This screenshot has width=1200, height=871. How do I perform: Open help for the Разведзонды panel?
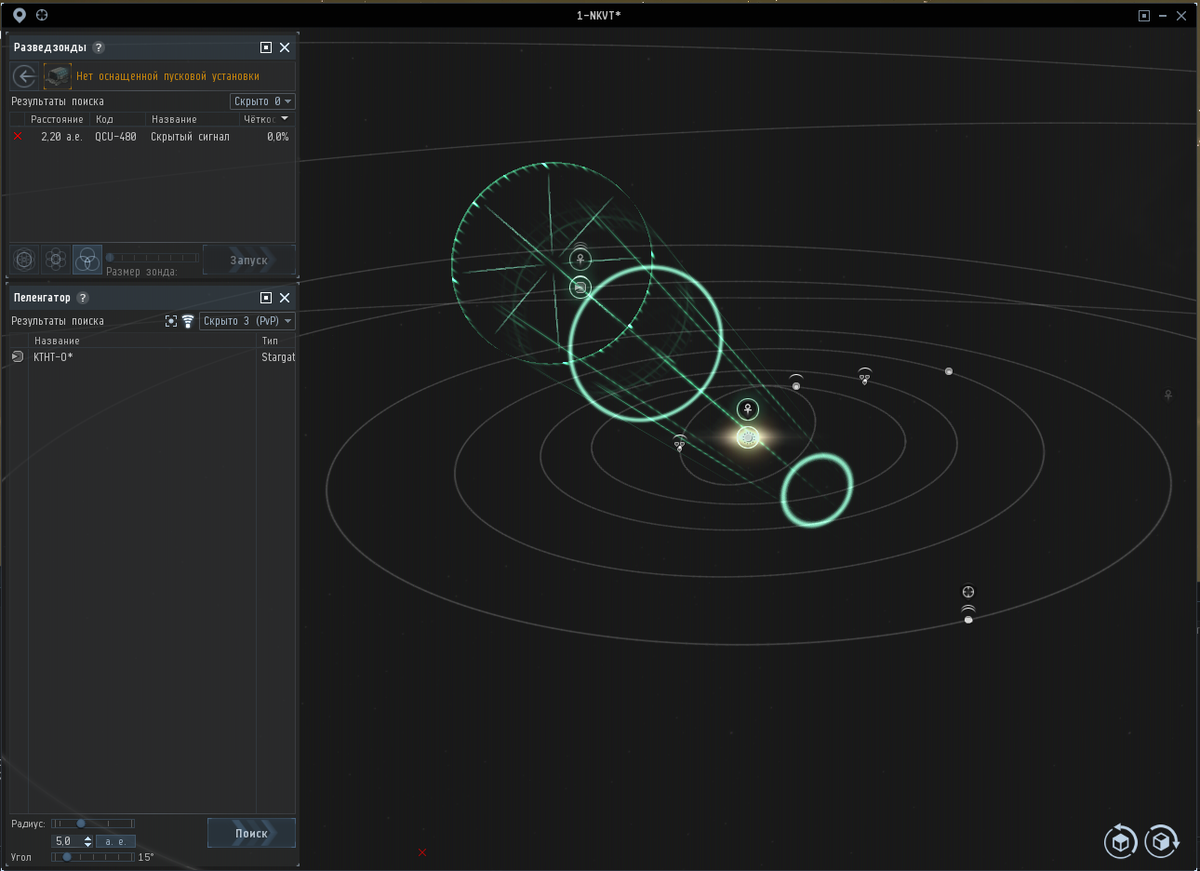pos(98,47)
